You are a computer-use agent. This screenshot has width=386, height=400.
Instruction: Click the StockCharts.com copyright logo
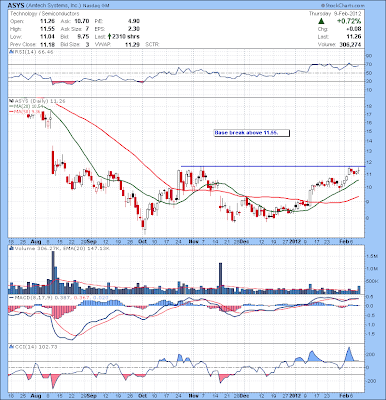(x=343, y=6)
